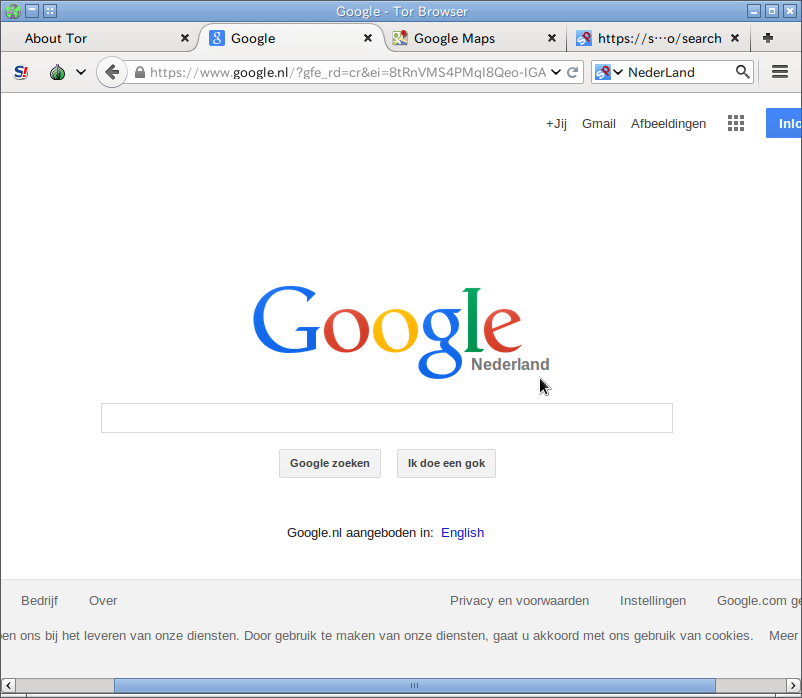Click the blue Inloggen sign-in button
This screenshot has width=802, height=698.
(x=784, y=123)
